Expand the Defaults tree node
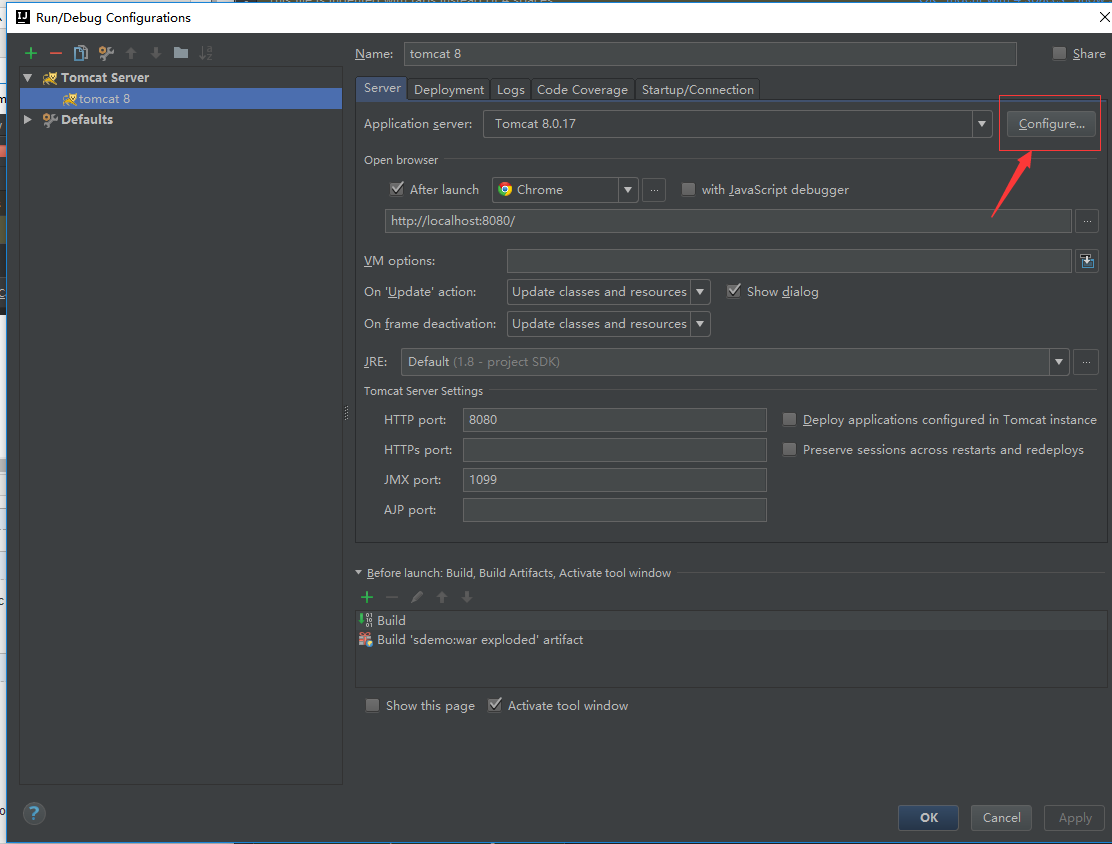The height and width of the screenshot is (844, 1112). click(28, 119)
